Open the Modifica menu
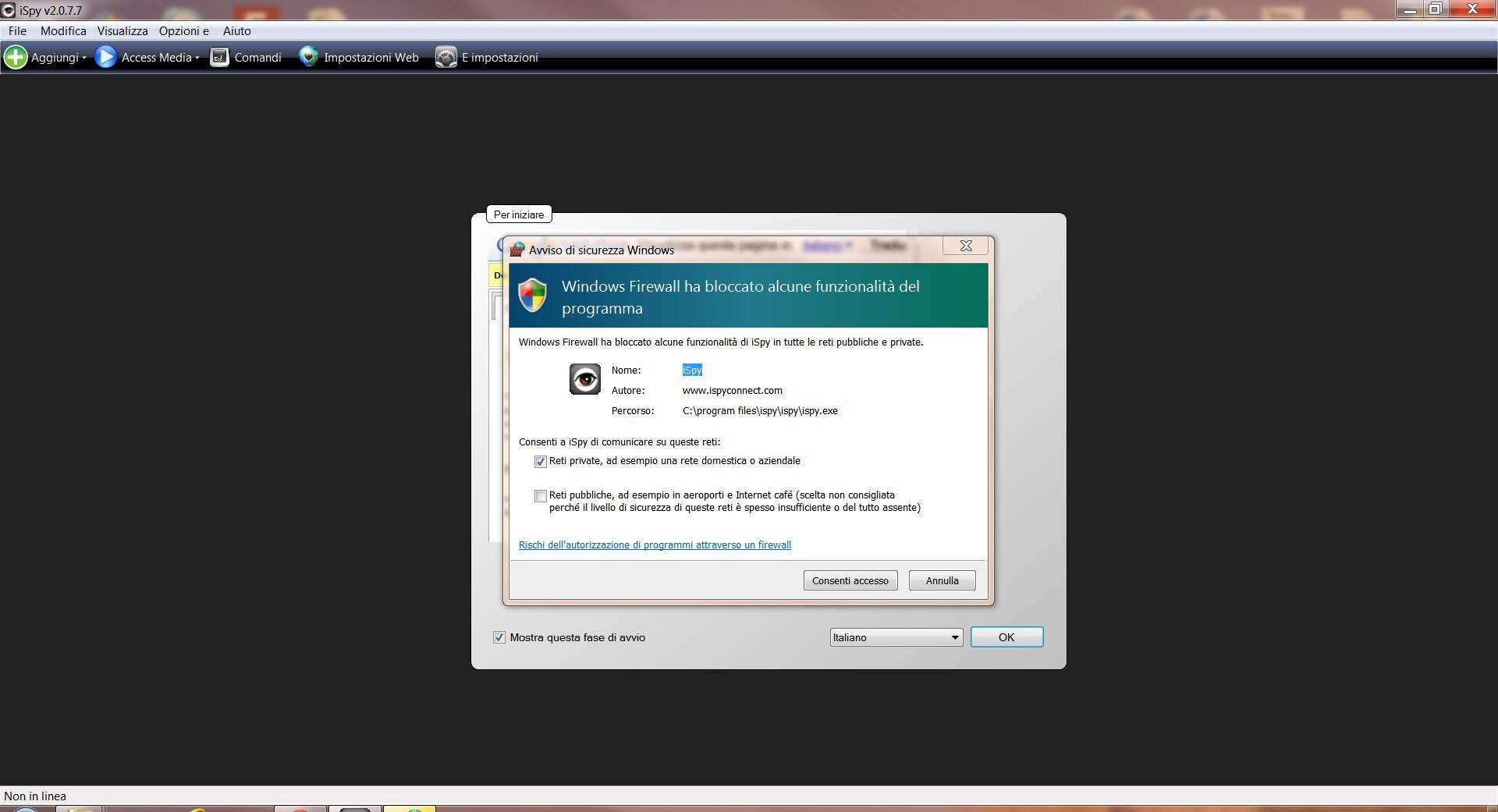The image size is (1498, 812). coord(63,31)
